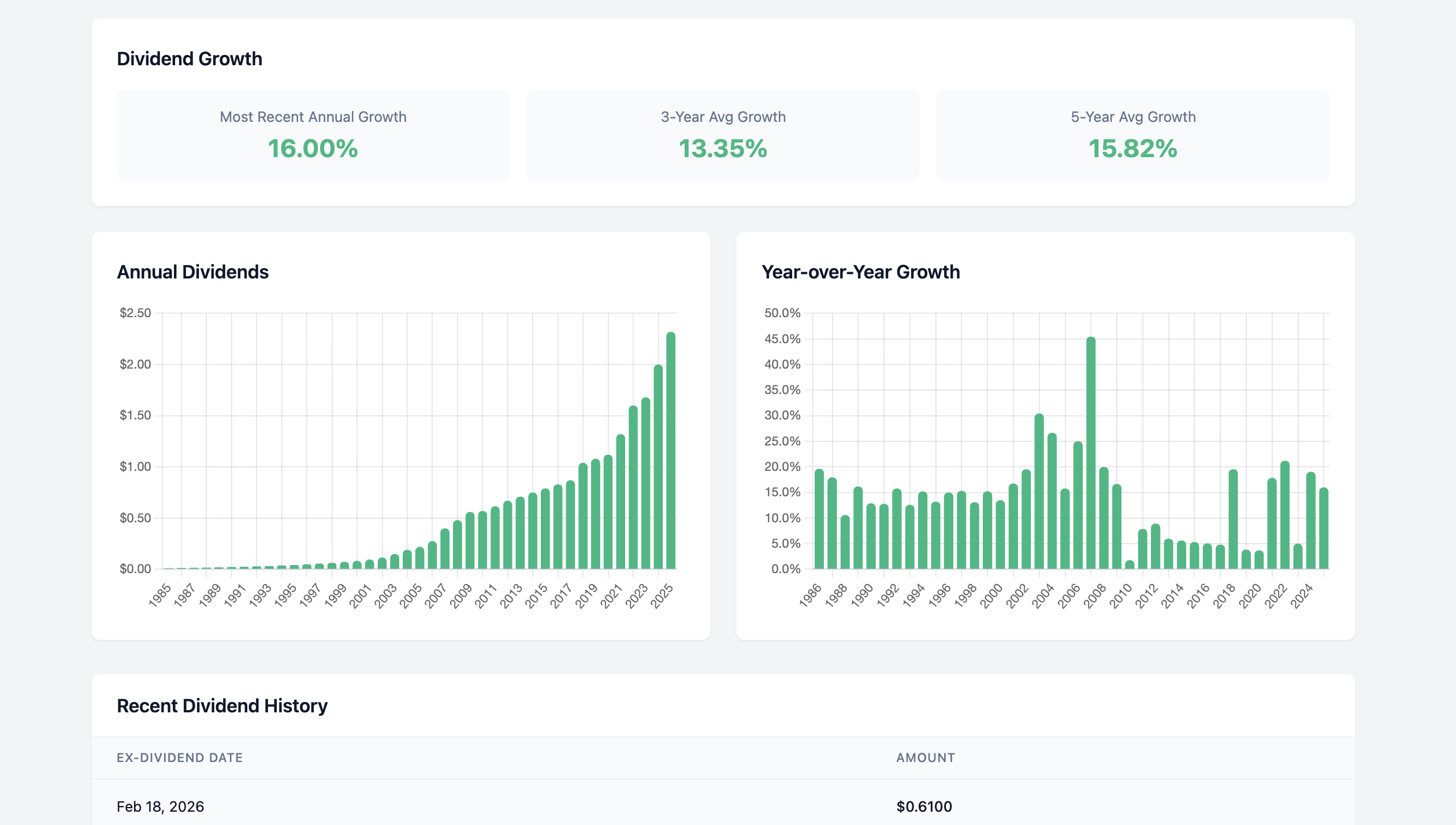Image resolution: width=1456 pixels, height=825 pixels.
Task: Click the $0.6100 amount cell
Action: point(924,807)
